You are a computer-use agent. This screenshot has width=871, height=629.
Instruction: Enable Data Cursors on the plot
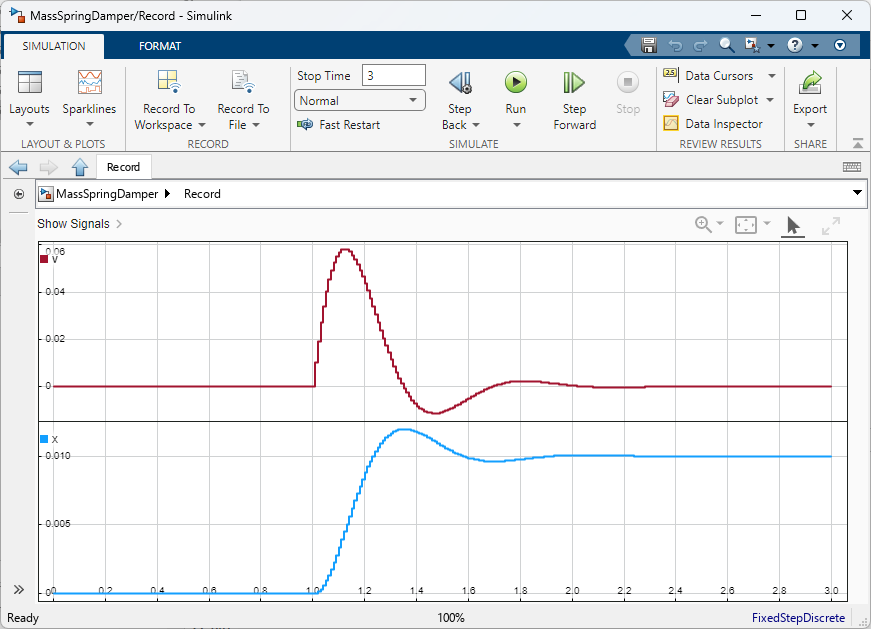(x=709, y=76)
